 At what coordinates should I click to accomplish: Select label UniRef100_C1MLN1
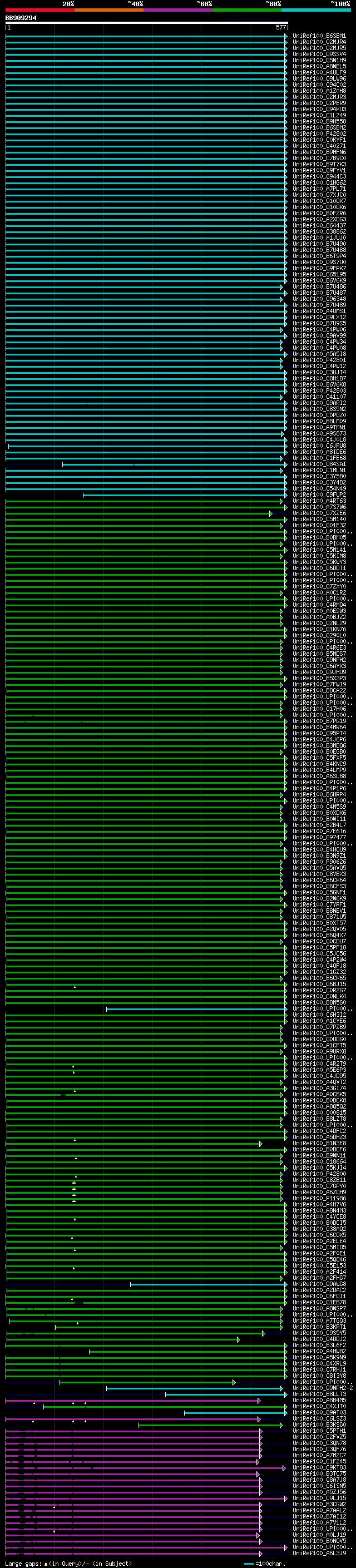319,471
